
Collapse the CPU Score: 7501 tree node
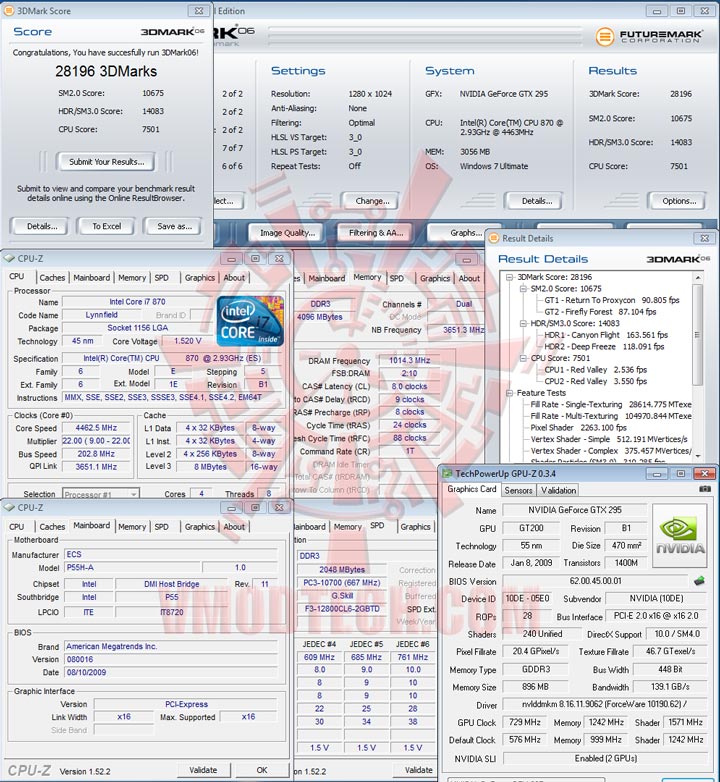(523, 358)
